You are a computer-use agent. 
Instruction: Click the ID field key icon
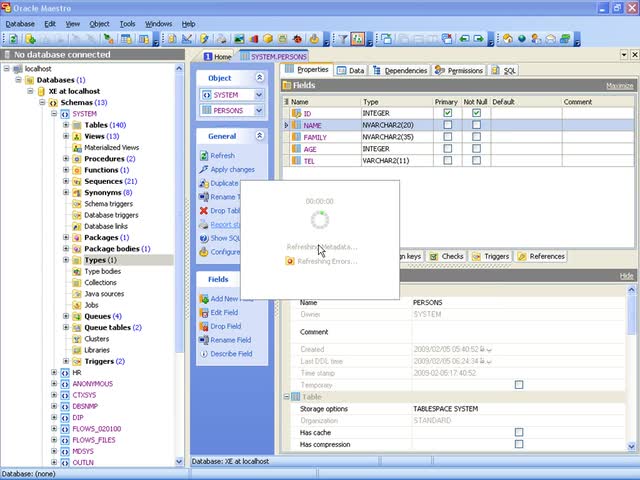[296, 113]
